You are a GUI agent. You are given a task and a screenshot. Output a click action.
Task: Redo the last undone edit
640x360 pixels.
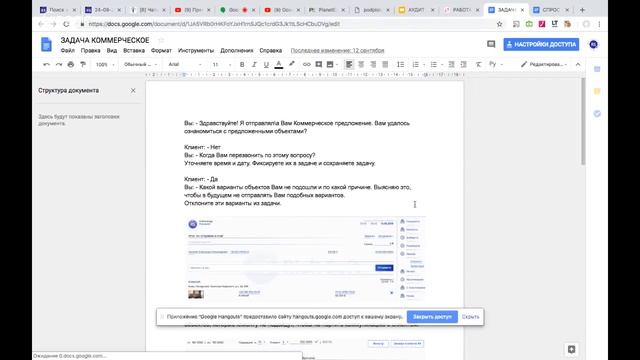click(59, 64)
